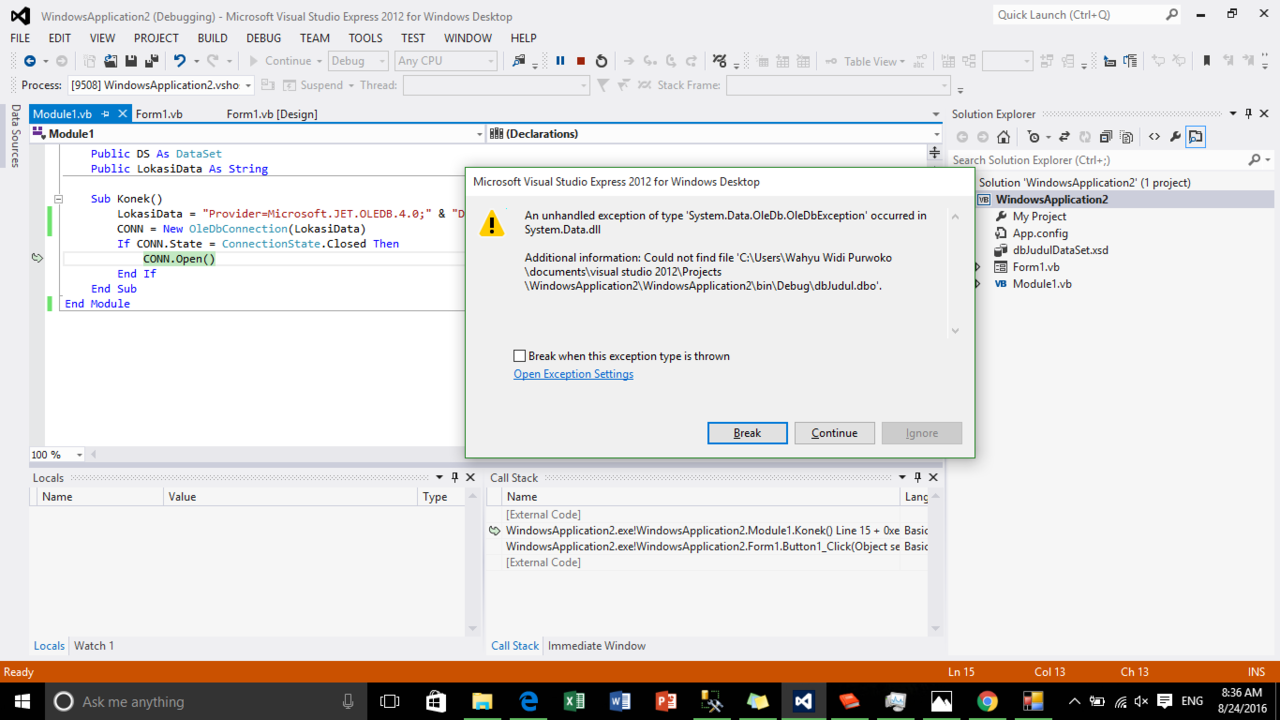Screen dimensions: 1280x720
Task: Open Exception Settings link
Action: click(x=573, y=374)
